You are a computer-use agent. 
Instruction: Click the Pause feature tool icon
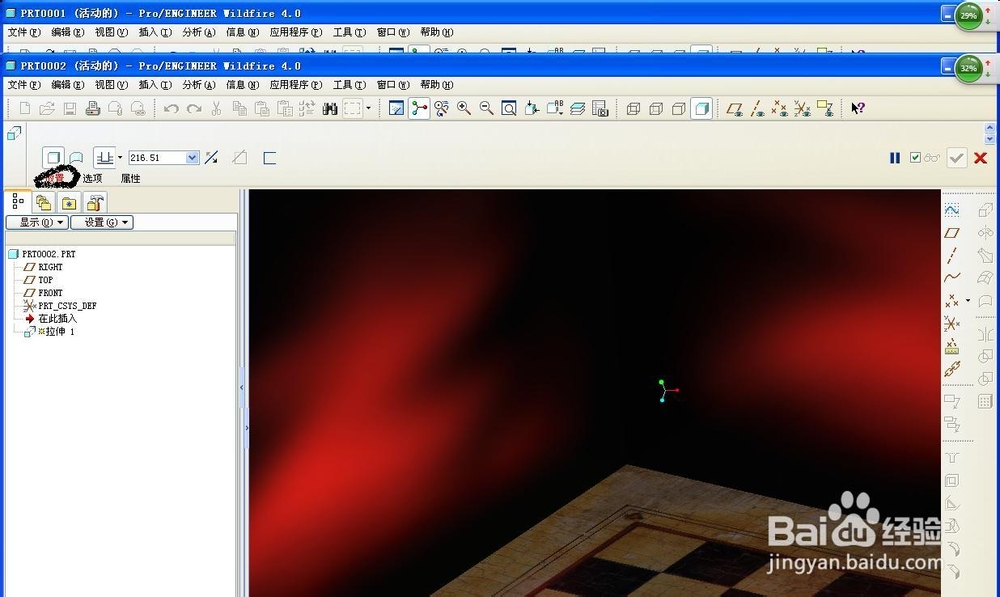pos(895,158)
